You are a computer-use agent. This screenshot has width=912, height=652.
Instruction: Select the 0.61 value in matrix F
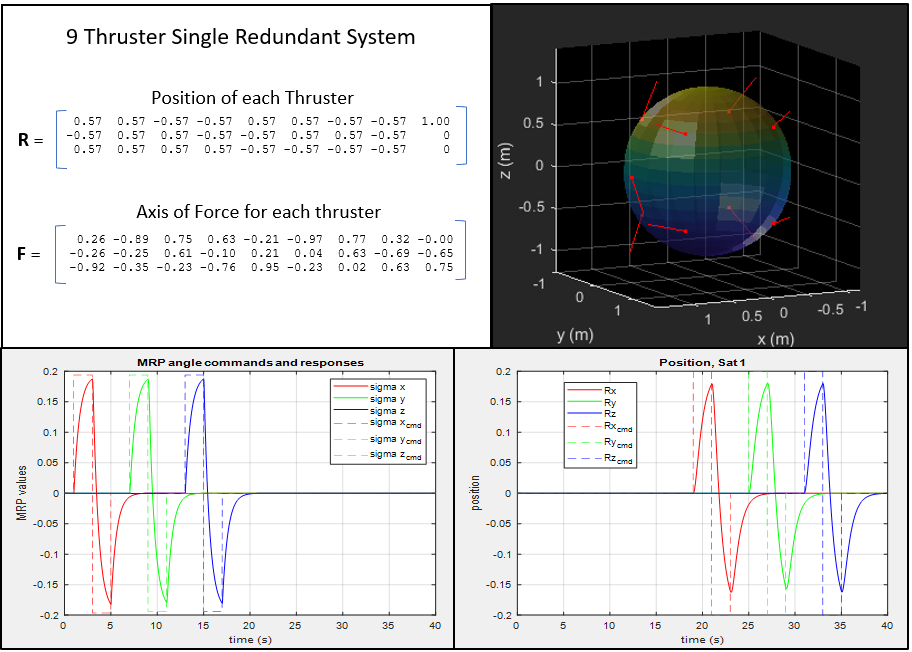[178, 254]
